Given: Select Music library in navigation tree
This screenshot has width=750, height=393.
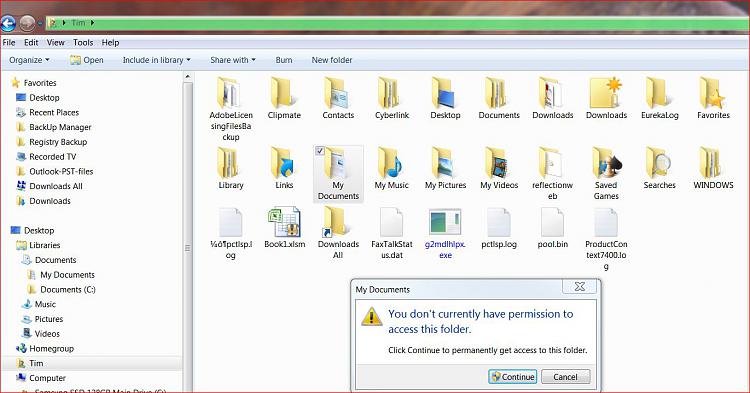Looking at the screenshot, I should click(39, 304).
